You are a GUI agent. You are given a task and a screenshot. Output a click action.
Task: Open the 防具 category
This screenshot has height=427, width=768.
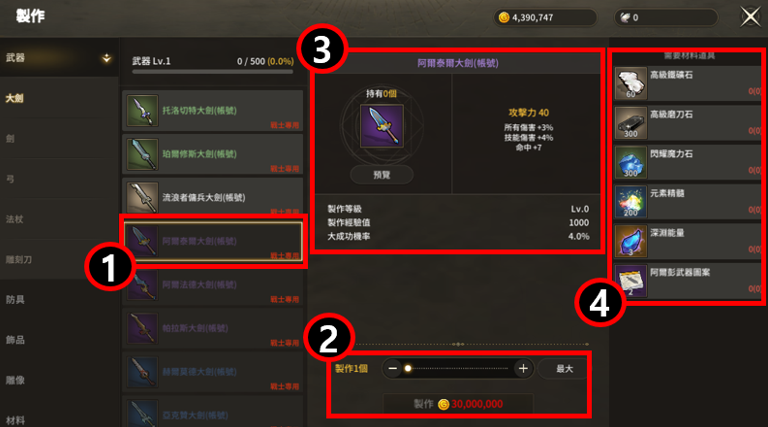pyautogui.click(x=15, y=300)
